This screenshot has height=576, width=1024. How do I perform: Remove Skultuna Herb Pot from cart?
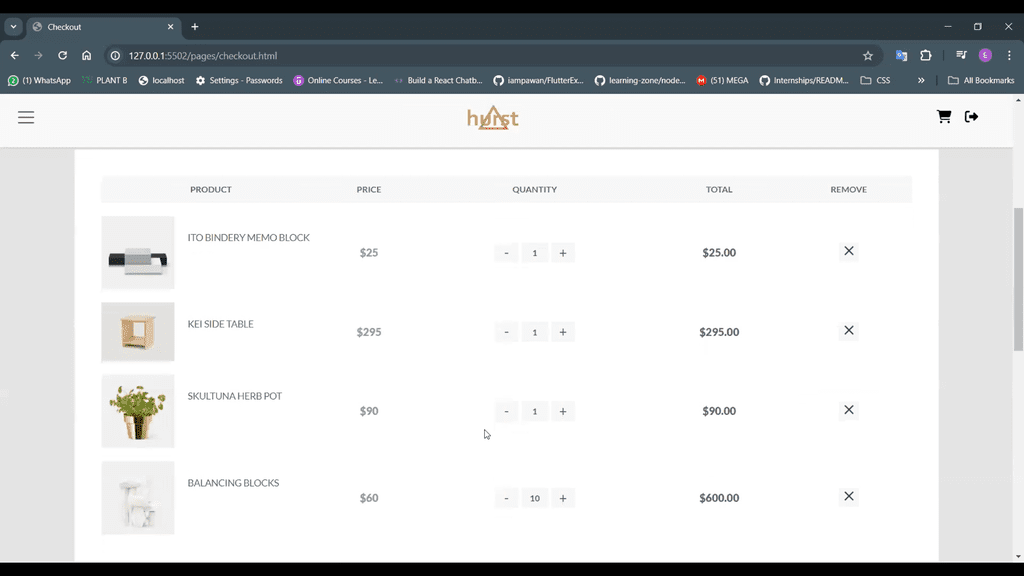click(848, 410)
